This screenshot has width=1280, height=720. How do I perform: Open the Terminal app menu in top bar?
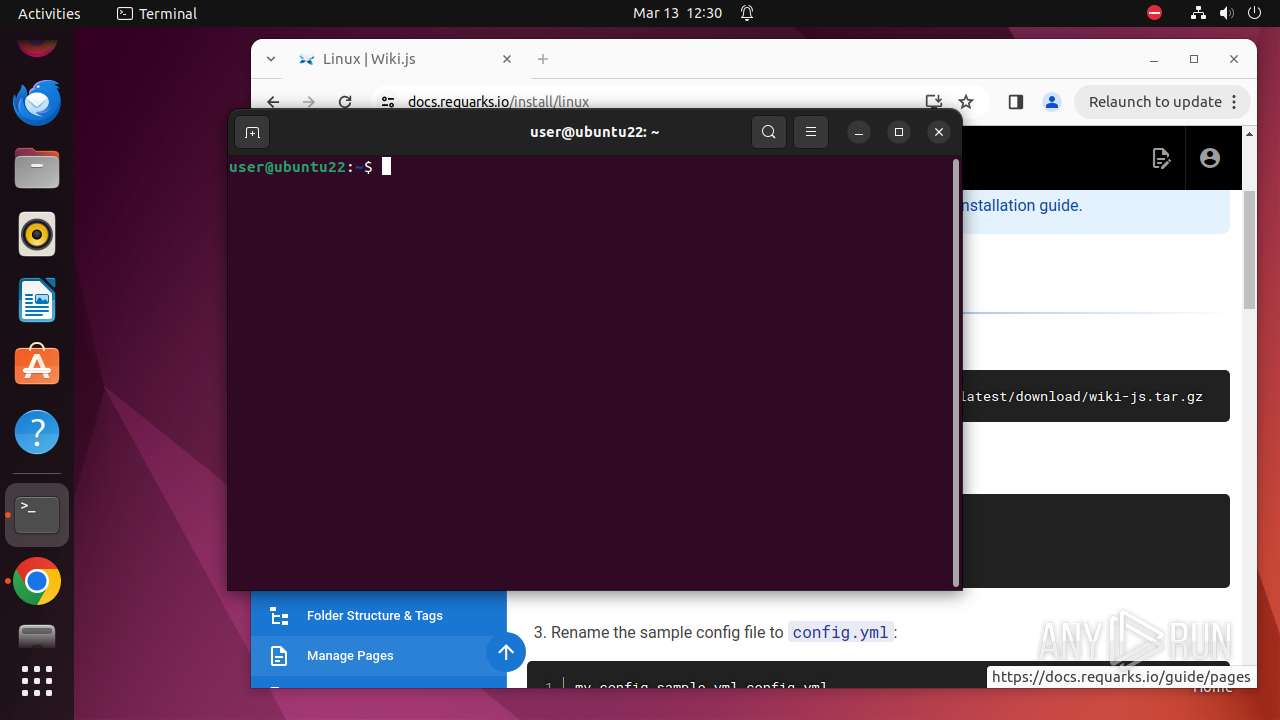point(157,14)
